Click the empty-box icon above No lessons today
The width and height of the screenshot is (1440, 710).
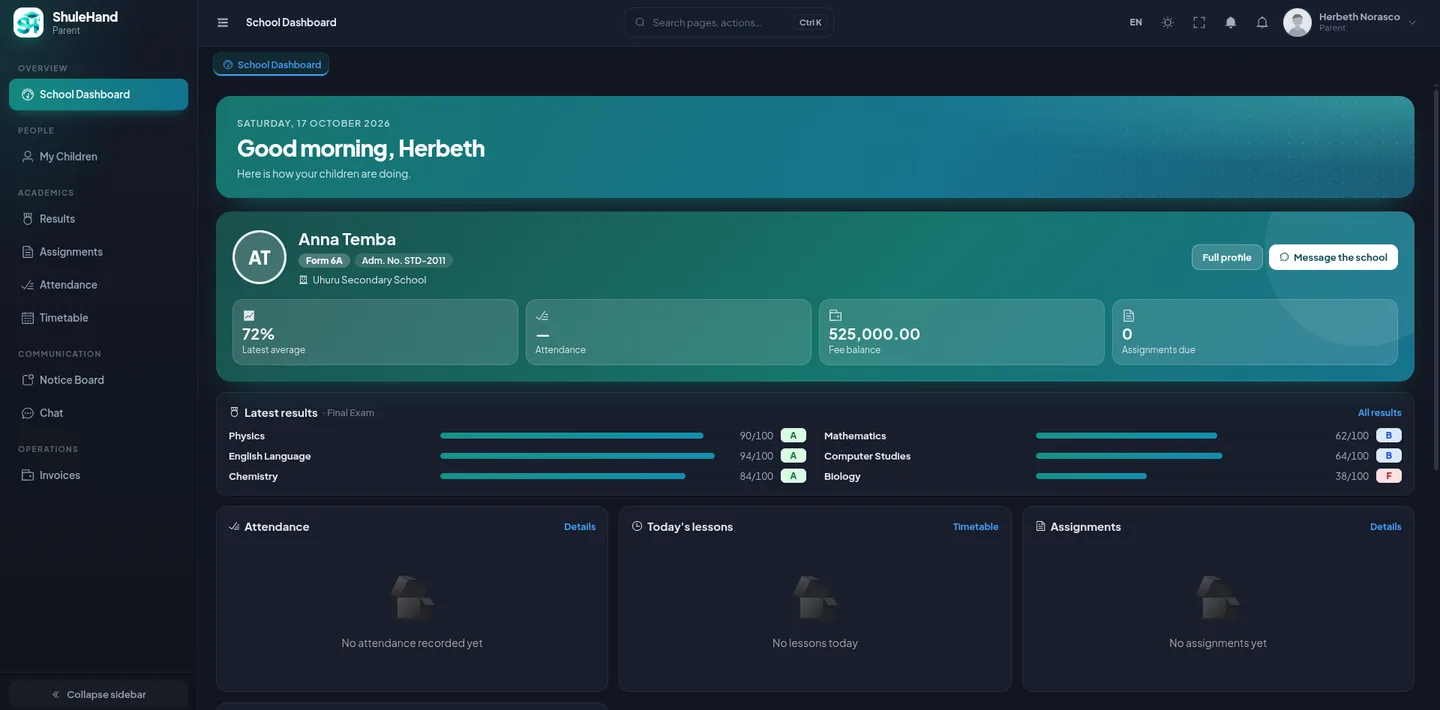tap(815, 598)
